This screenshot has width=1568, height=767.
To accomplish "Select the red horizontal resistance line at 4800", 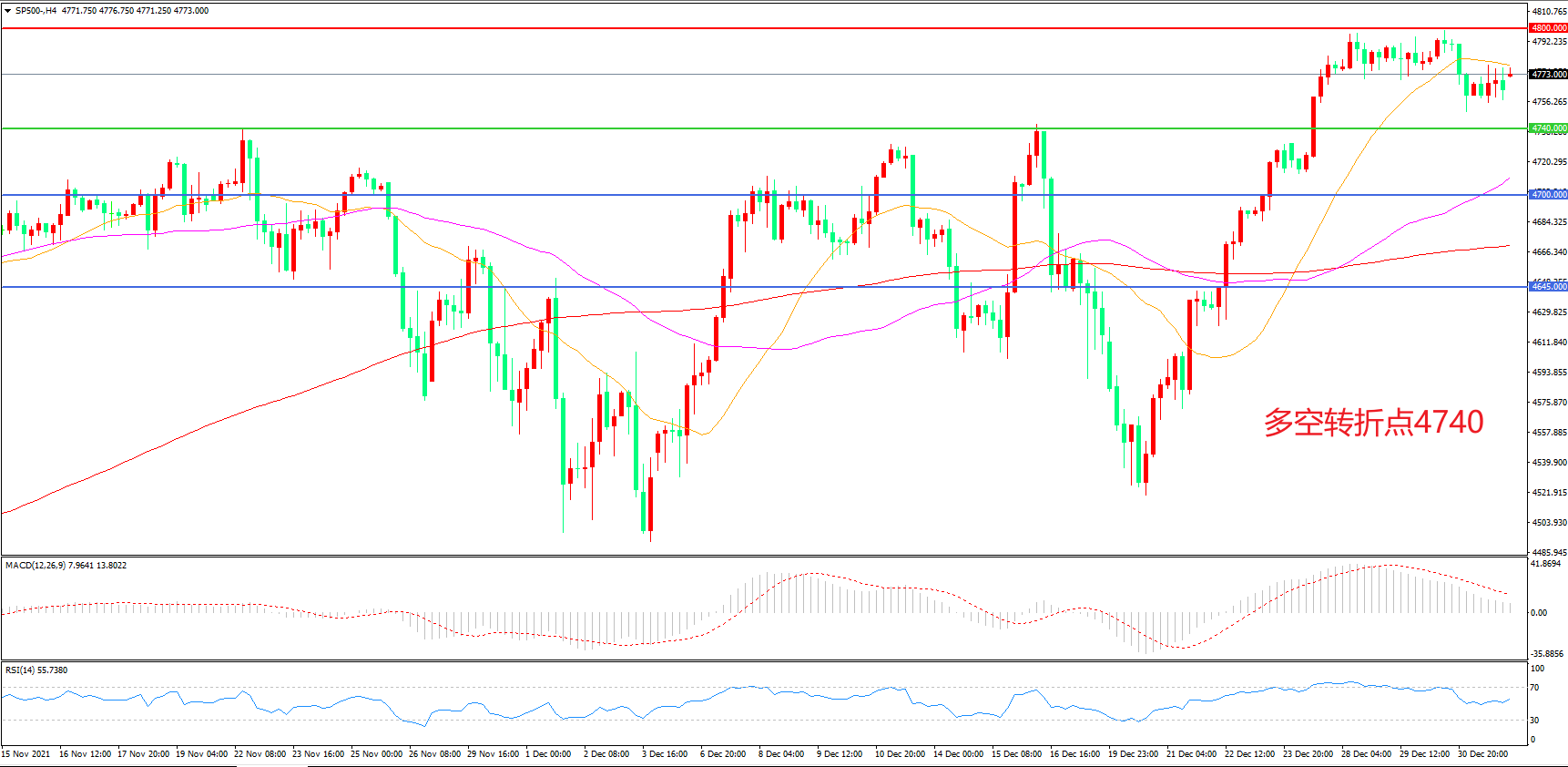I will pos(728,28).
